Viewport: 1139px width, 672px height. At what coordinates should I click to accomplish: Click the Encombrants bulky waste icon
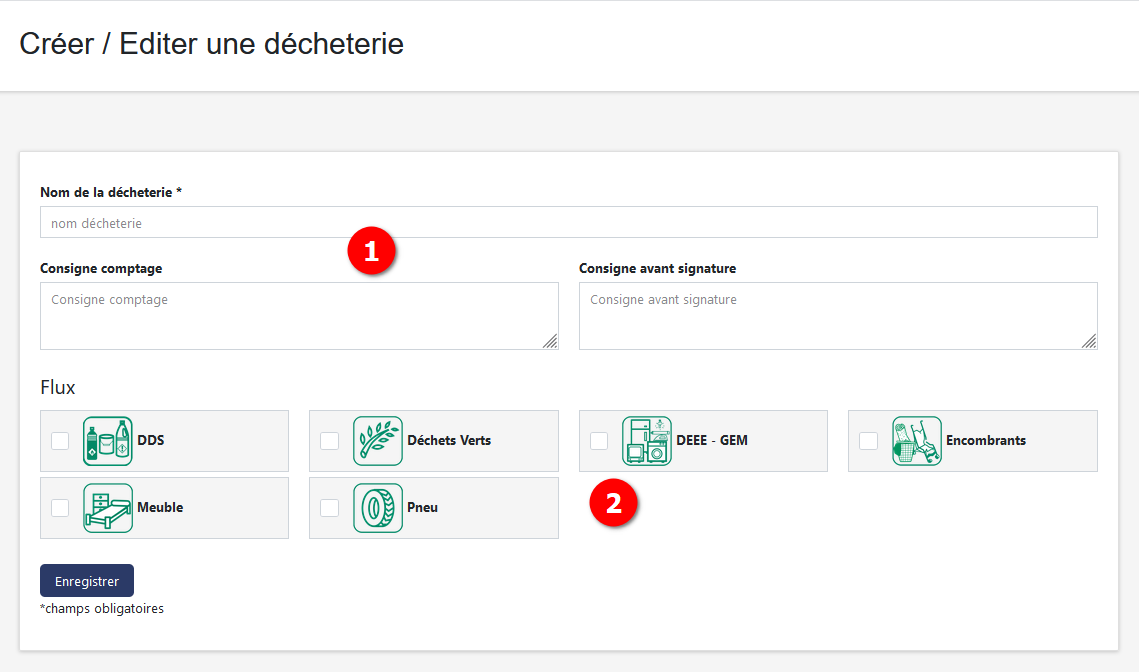point(917,440)
